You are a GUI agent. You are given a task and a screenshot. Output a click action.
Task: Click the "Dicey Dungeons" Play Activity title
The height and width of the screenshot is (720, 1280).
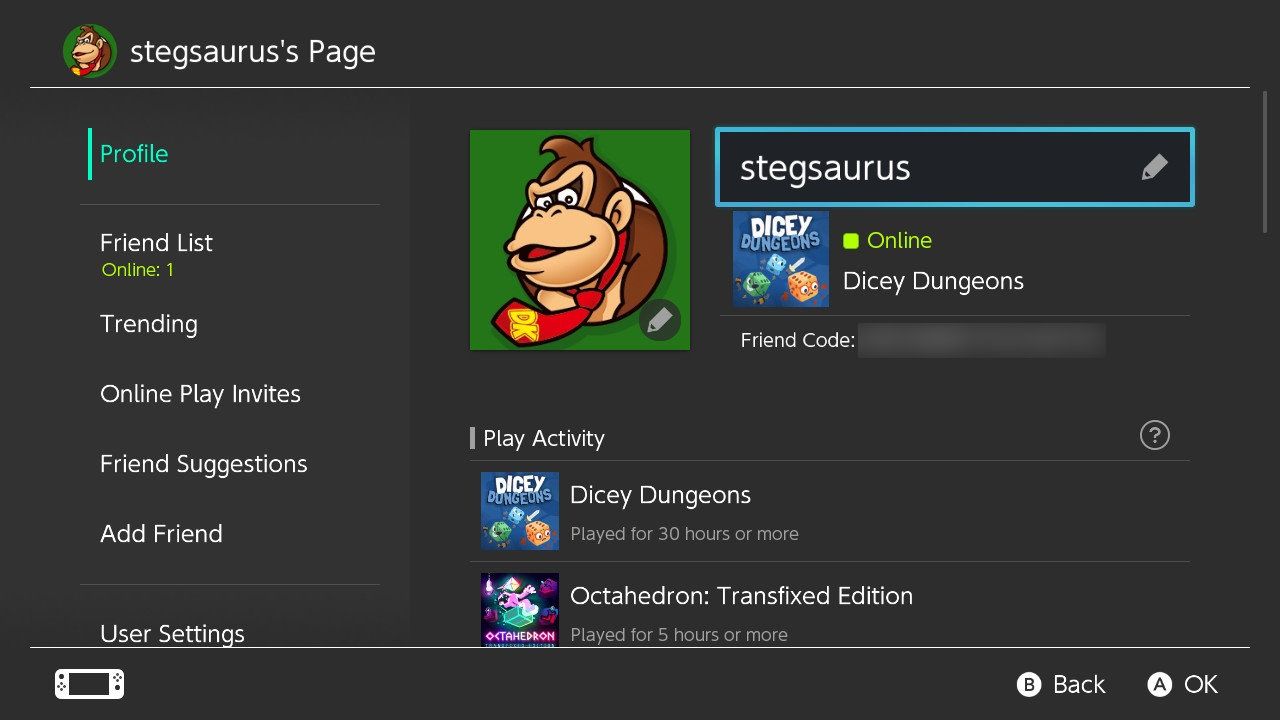point(660,495)
